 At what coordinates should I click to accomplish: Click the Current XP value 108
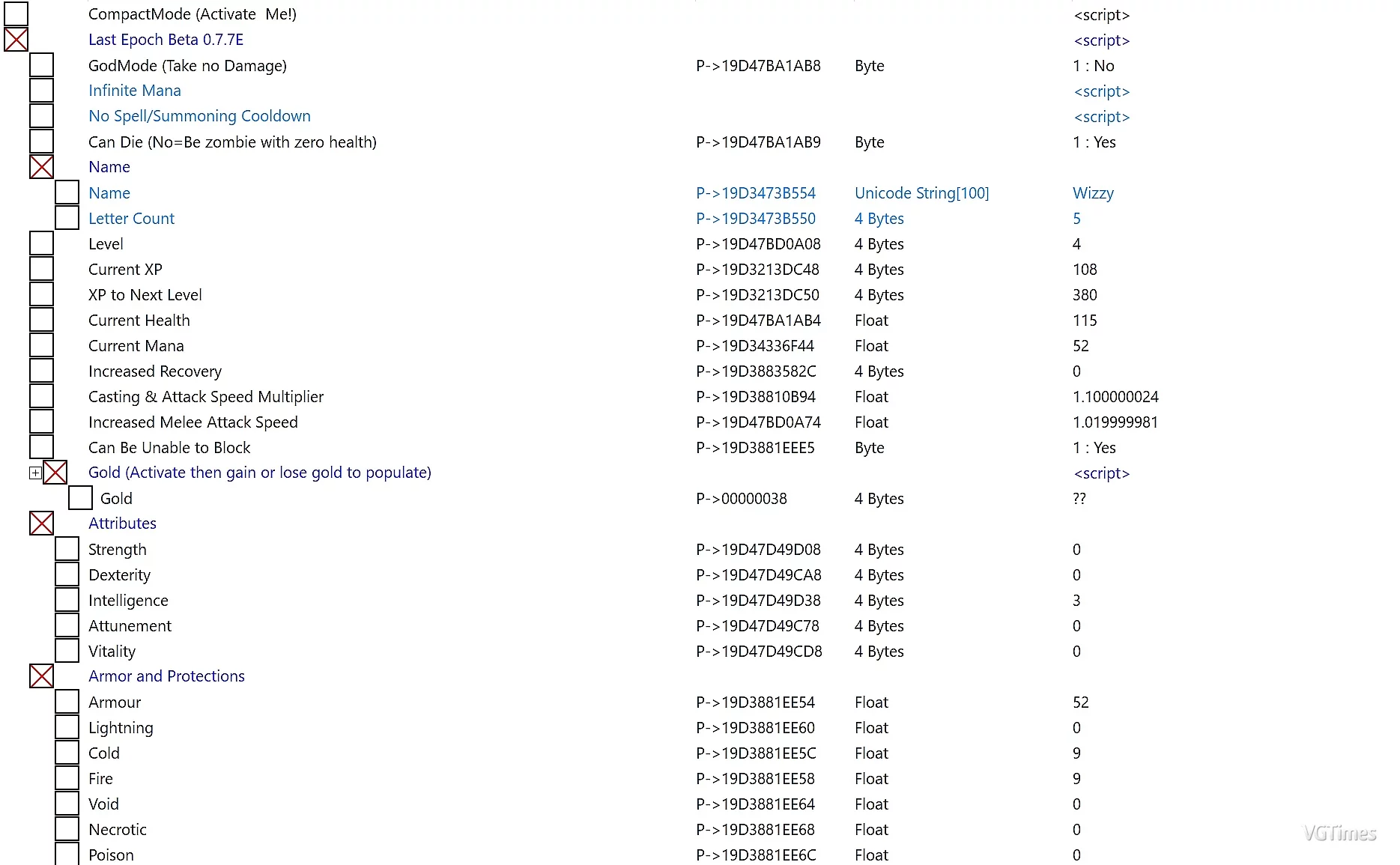click(x=1085, y=270)
